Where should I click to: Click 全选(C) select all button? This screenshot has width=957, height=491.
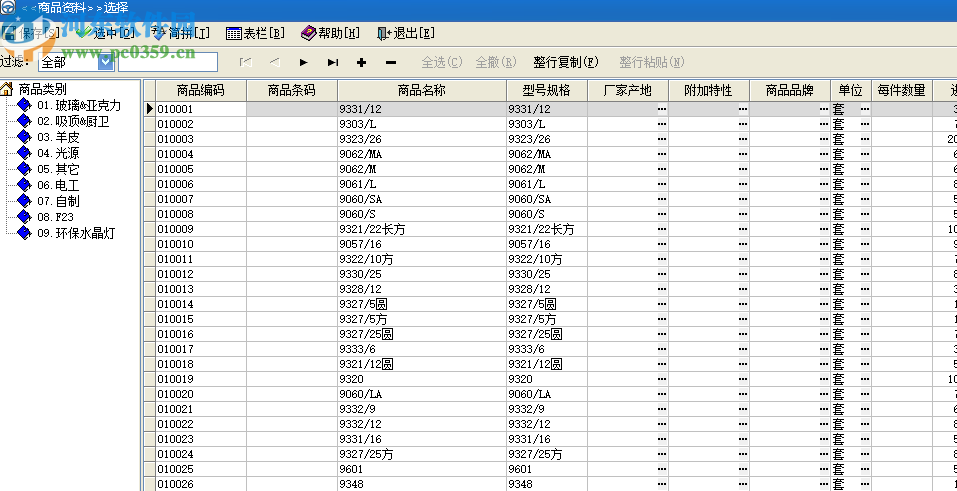(x=442, y=62)
